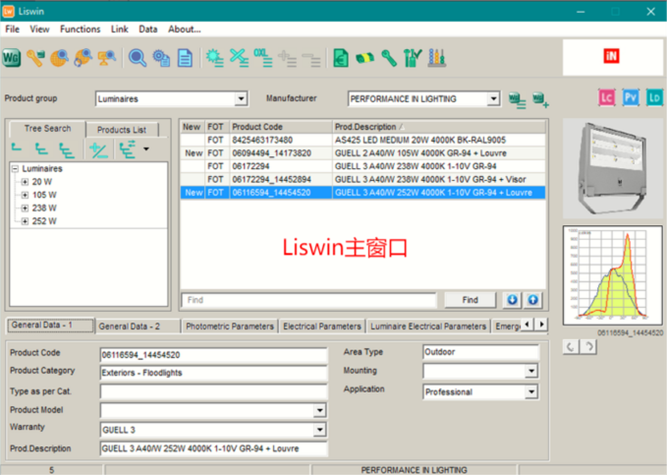Open the Application dropdown

click(531, 392)
